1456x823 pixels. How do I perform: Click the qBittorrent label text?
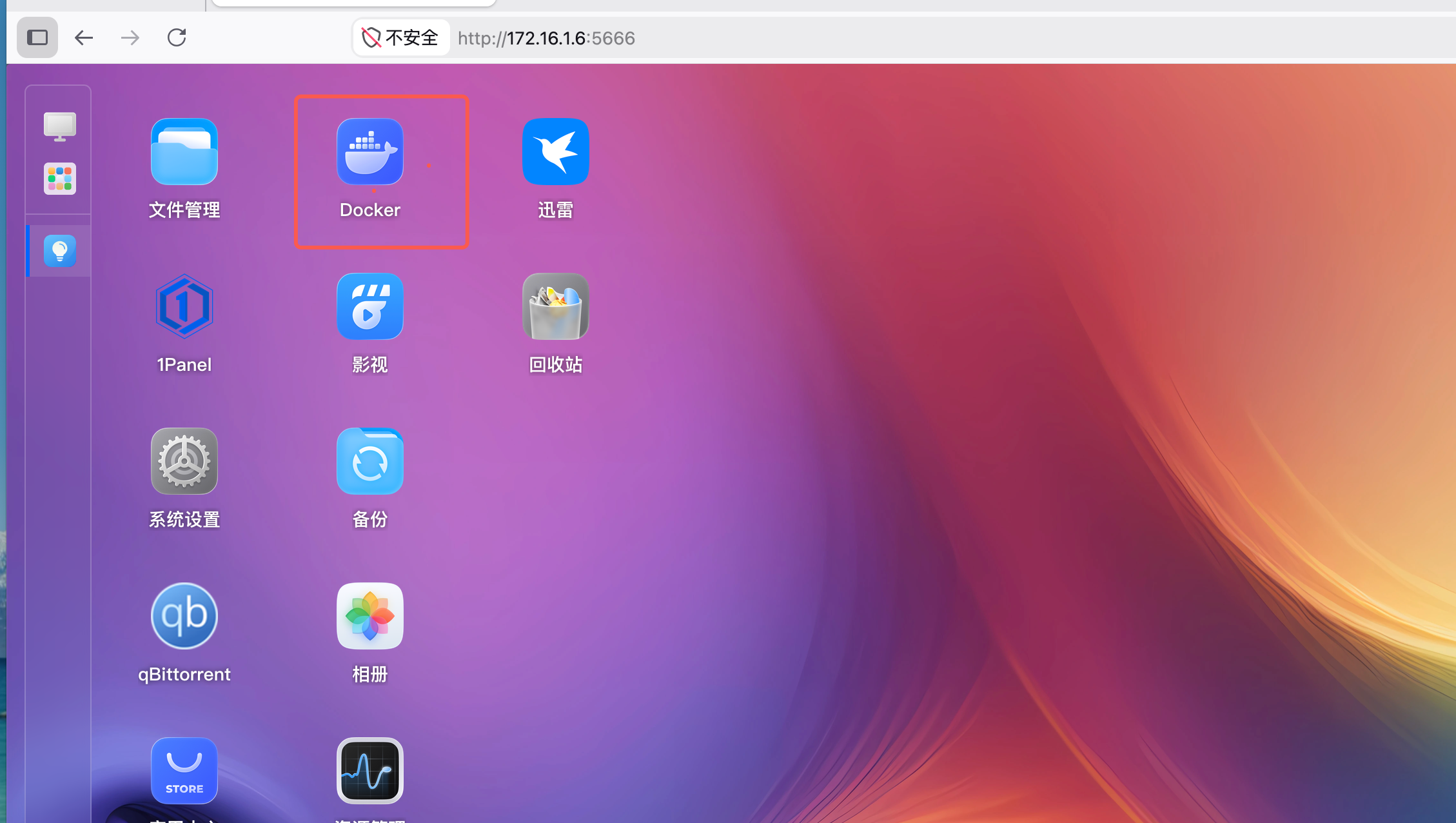point(184,675)
